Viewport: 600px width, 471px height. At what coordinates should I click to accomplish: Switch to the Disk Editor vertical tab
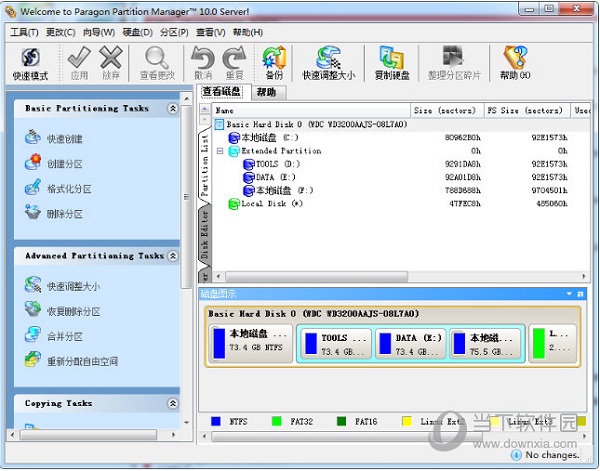coord(205,235)
